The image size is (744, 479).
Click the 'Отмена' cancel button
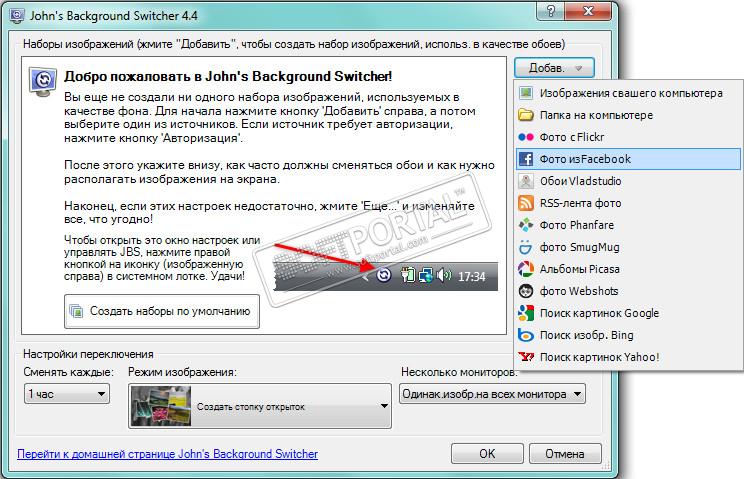pyautogui.click(x=565, y=453)
